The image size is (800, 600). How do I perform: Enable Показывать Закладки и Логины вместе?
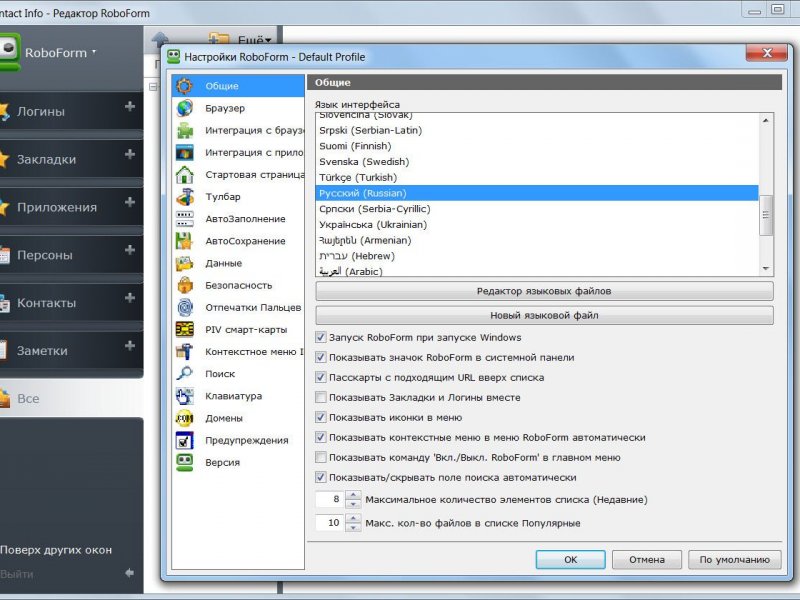320,397
